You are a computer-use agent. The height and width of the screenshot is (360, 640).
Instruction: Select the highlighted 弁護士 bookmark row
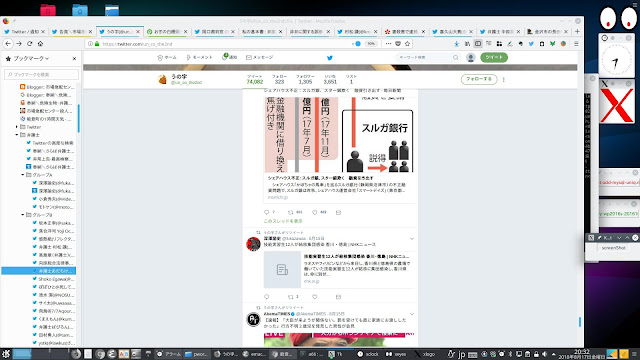(39, 271)
